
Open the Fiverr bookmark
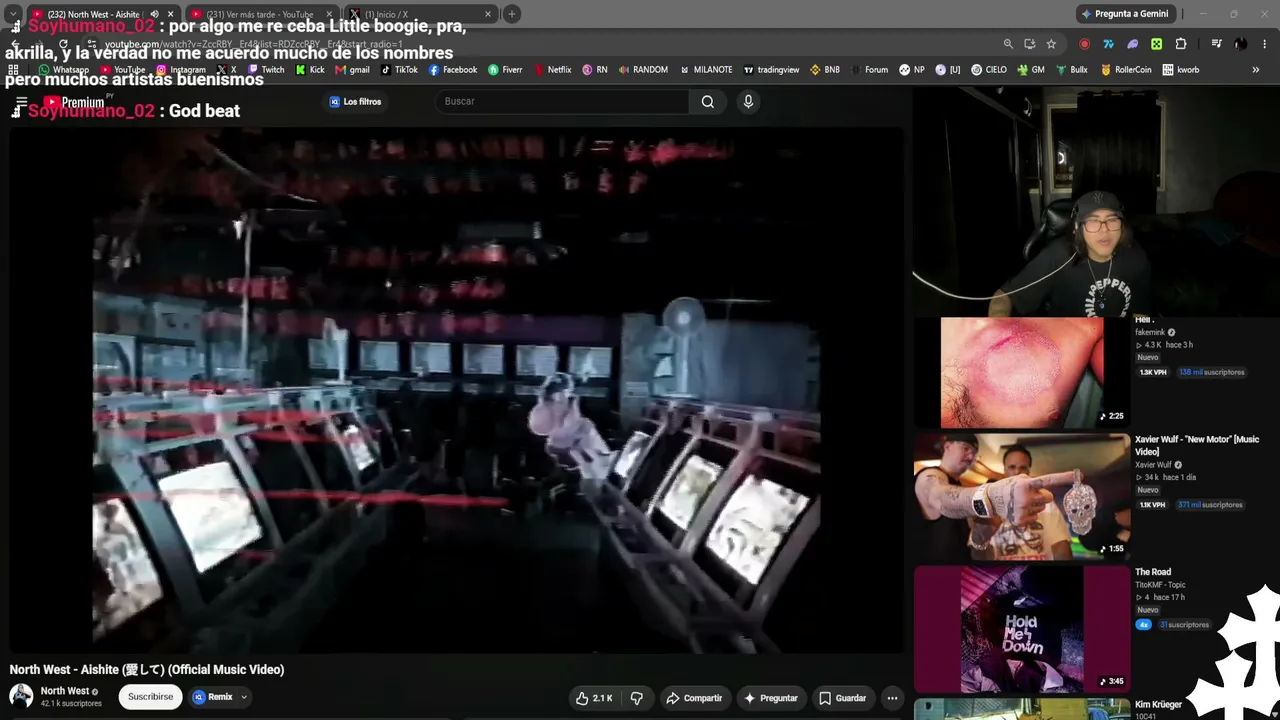[505, 70]
